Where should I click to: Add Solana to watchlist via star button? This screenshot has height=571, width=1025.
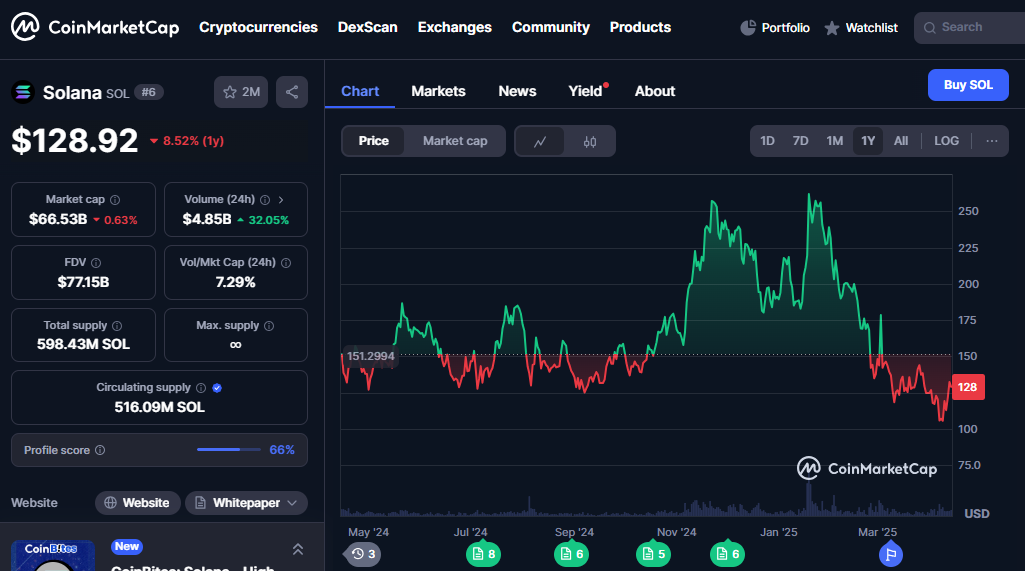(x=241, y=92)
